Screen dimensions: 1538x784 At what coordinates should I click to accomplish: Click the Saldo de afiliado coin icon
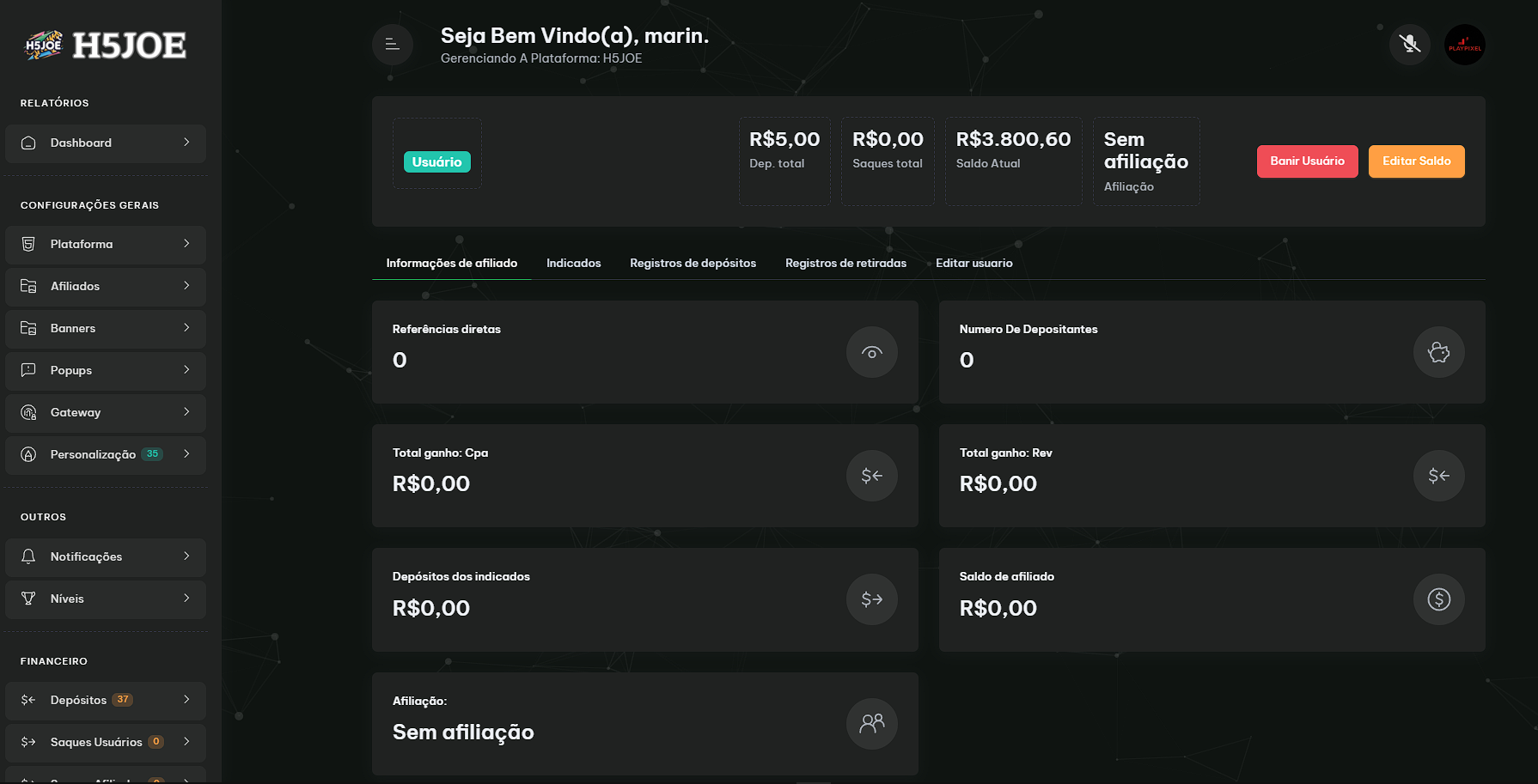1439,599
